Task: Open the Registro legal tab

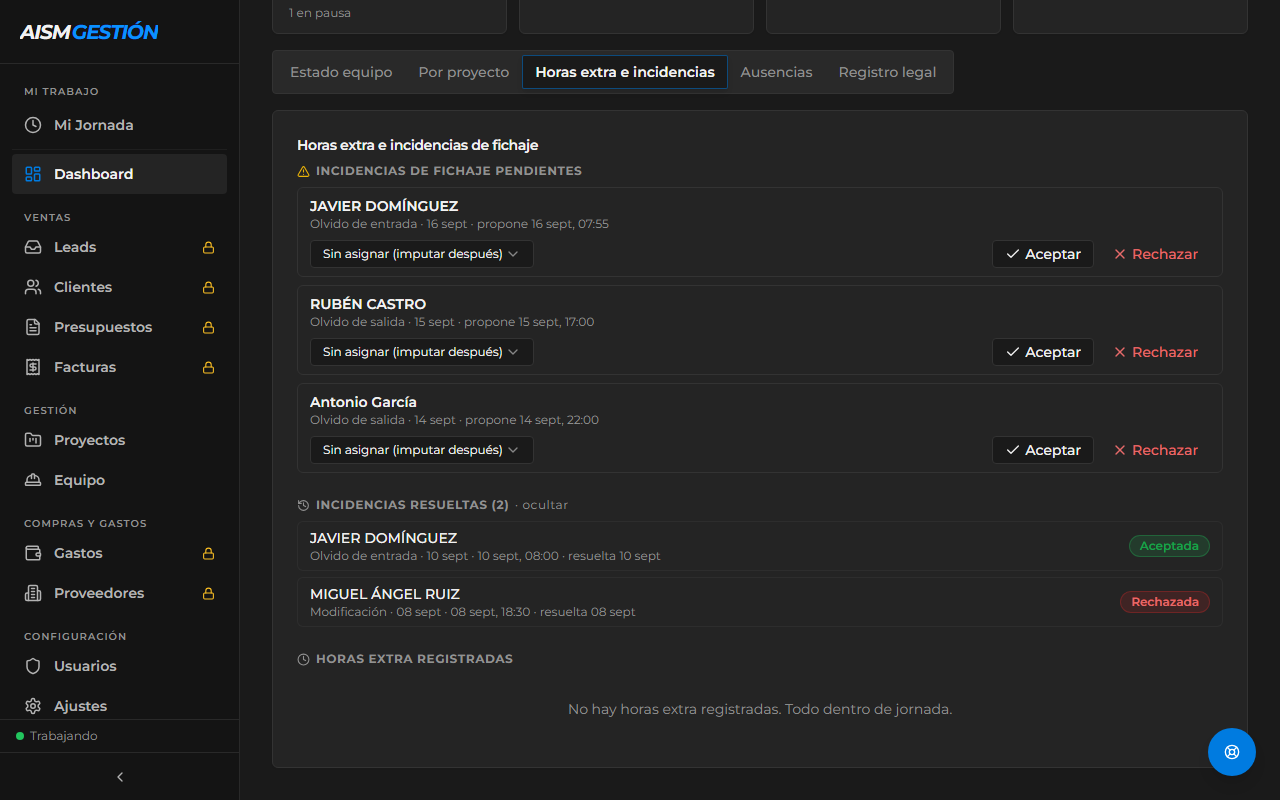Action: point(888,72)
